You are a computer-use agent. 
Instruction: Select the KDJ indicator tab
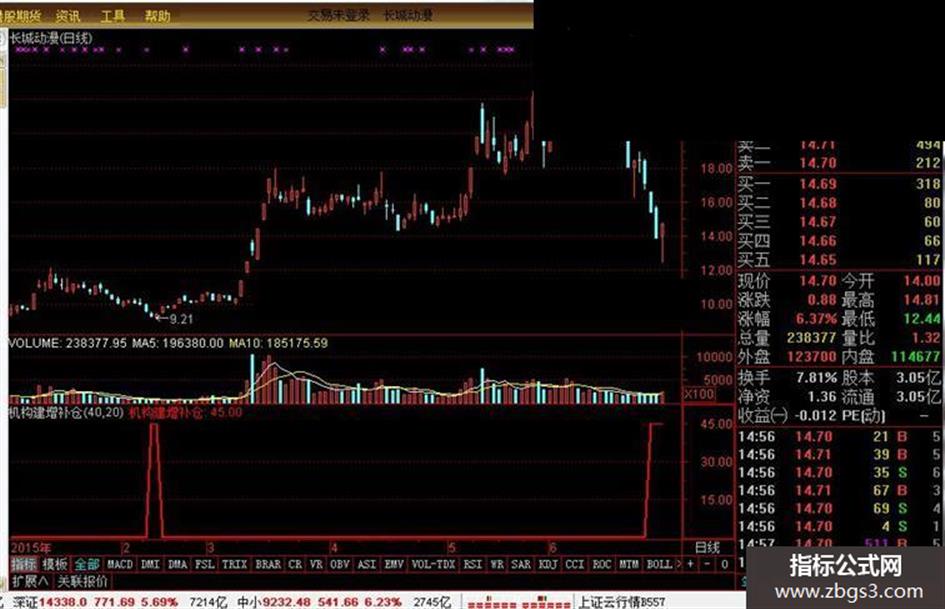[x=548, y=564]
